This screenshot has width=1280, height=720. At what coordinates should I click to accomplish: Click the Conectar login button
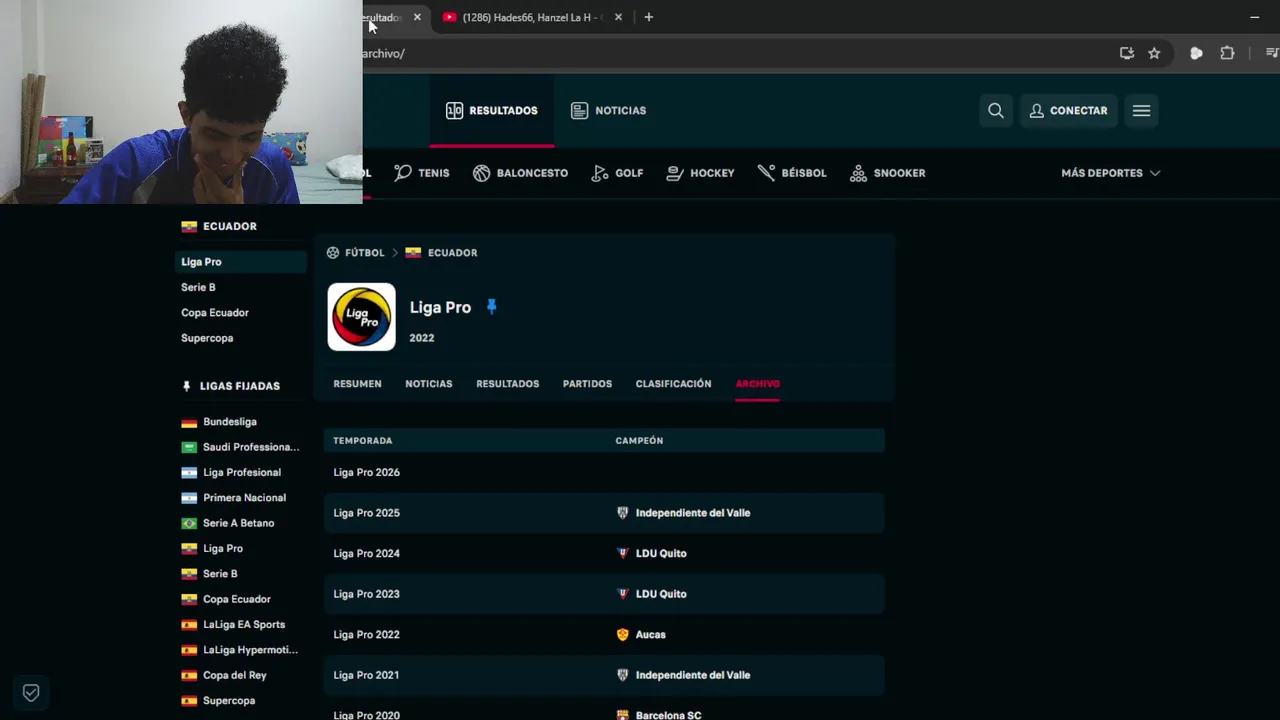pos(1068,111)
